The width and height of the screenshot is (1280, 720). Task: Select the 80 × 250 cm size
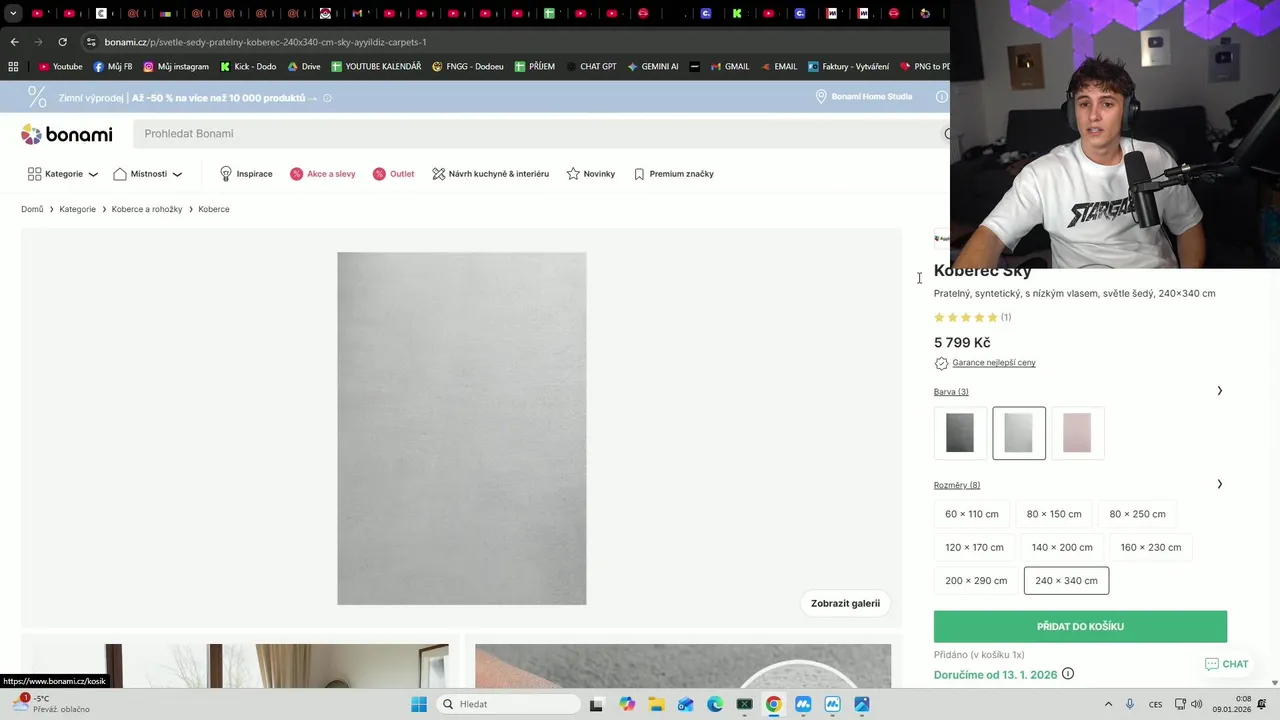[1137, 514]
